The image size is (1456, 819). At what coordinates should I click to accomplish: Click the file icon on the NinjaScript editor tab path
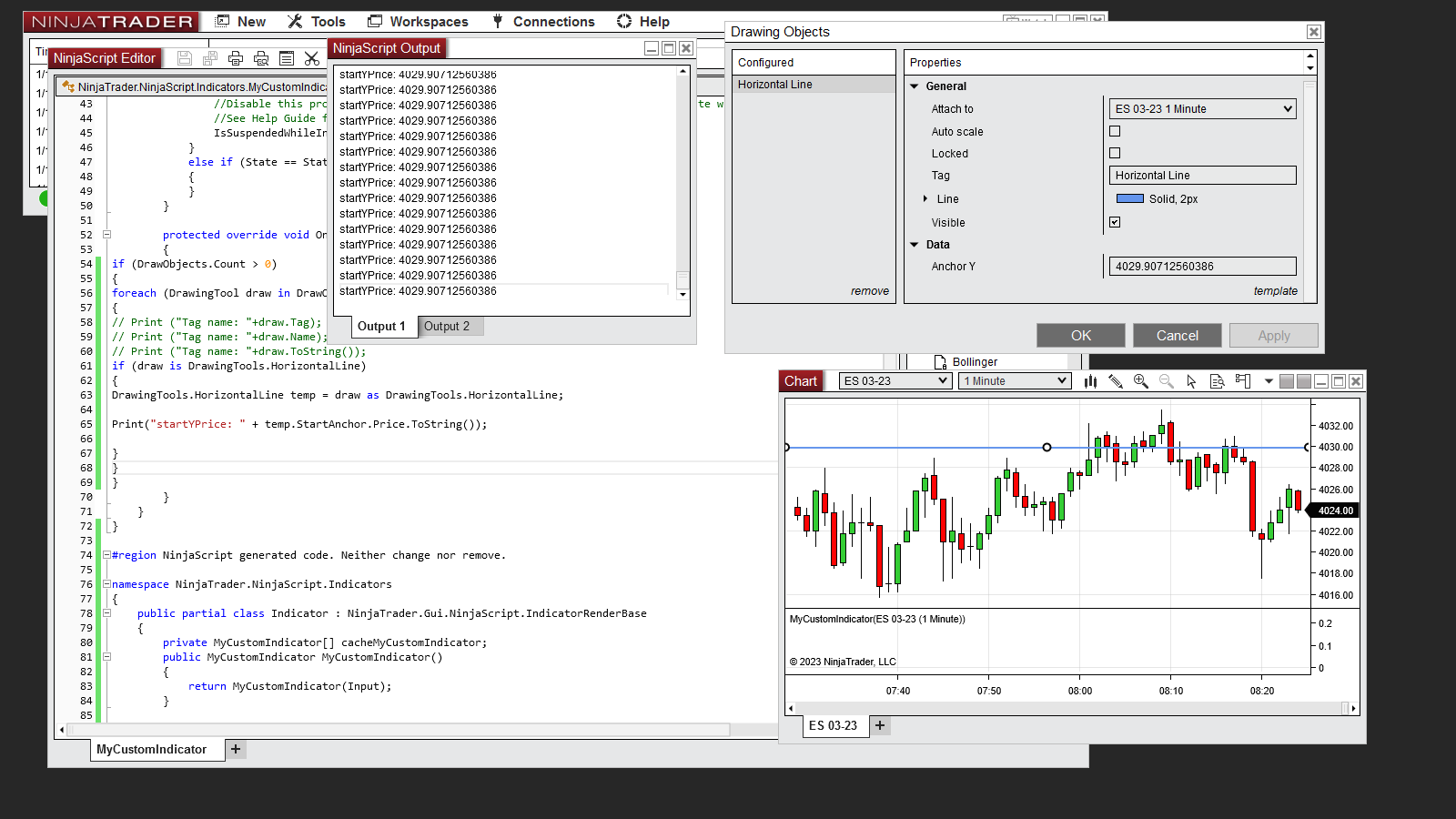[68, 86]
